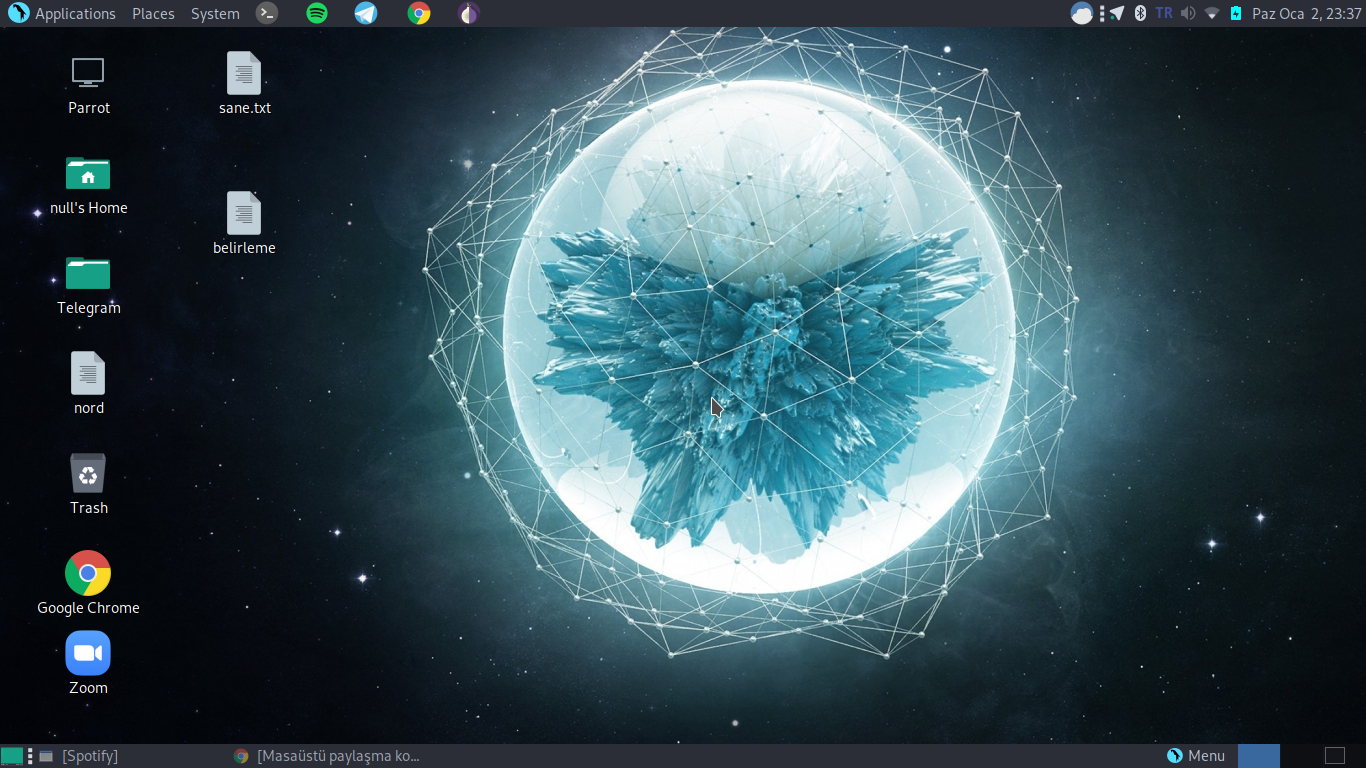Image resolution: width=1366 pixels, height=768 pixels.
Task: Click the show desktop button in bottom panel
Action: pyautogui.click(x=12, y=756)
